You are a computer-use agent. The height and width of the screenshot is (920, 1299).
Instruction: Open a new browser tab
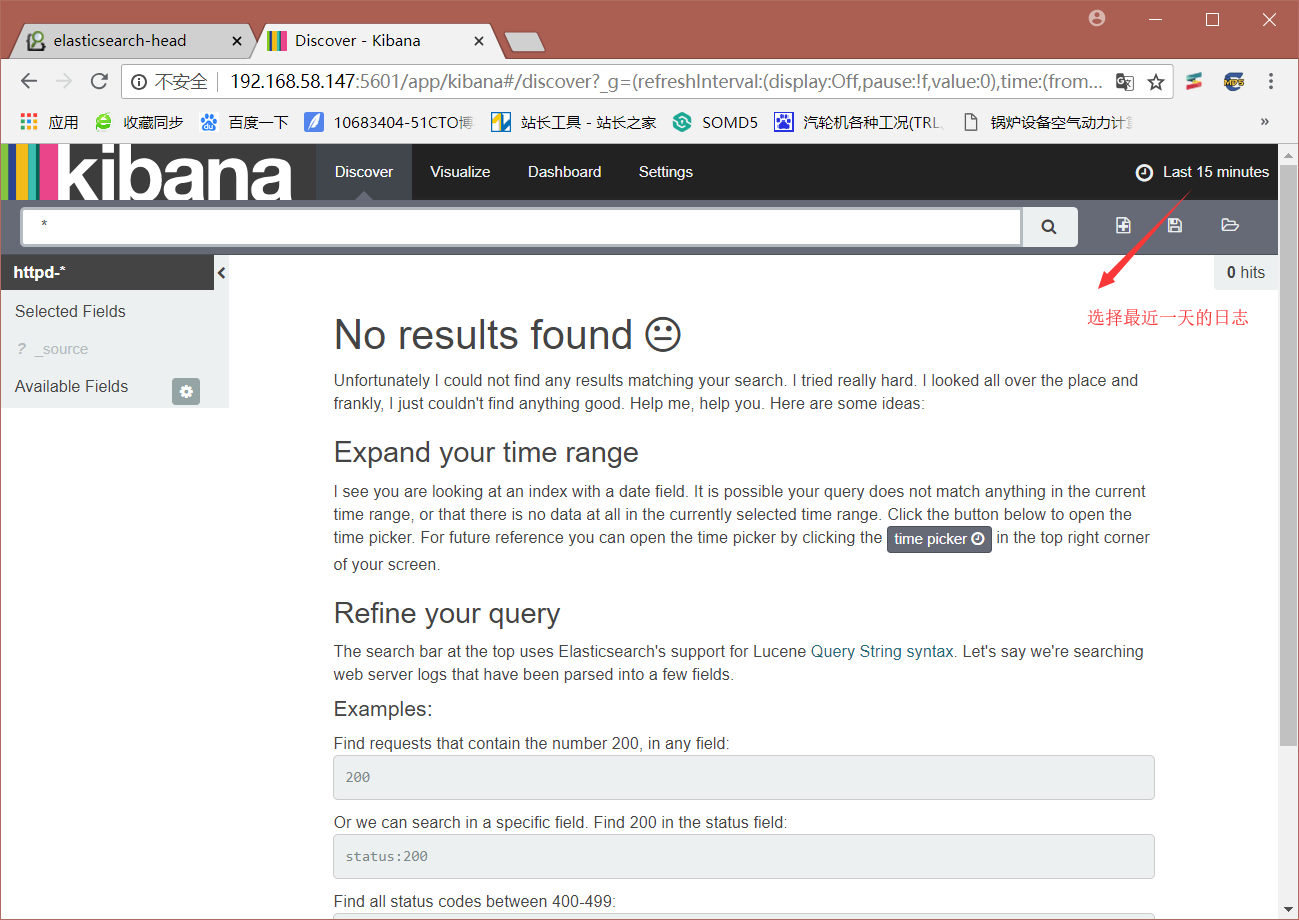524,41
